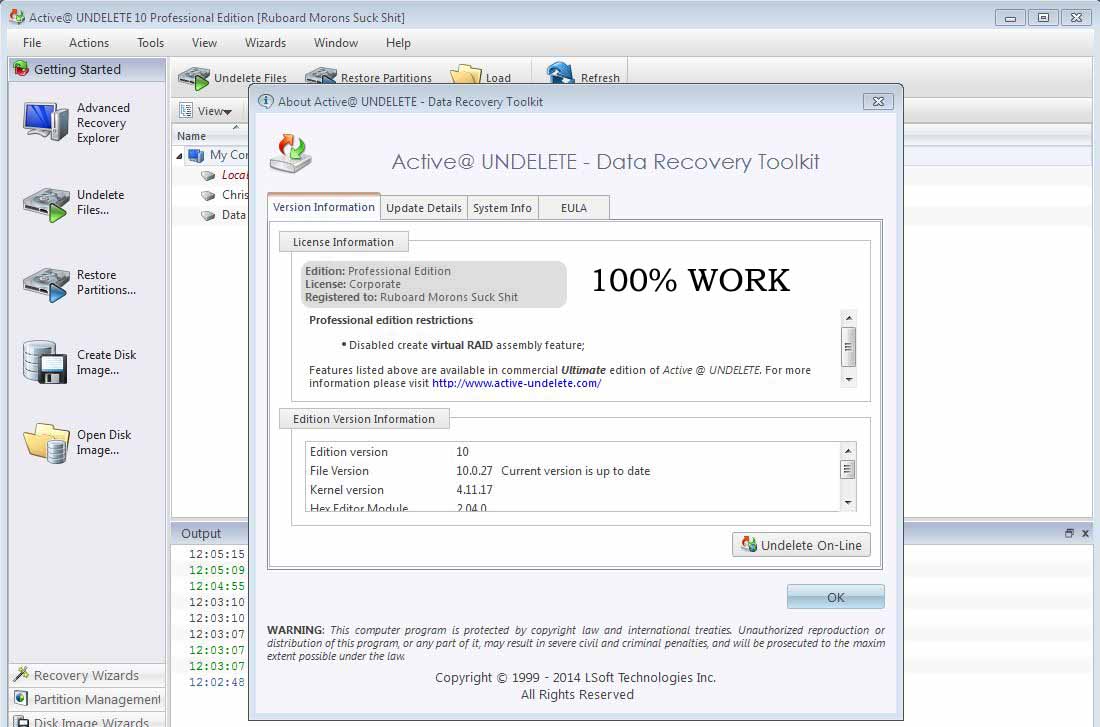
Task: Click the Undelete On-Line button
Action: pyautogui.click(x=800, y=545)
